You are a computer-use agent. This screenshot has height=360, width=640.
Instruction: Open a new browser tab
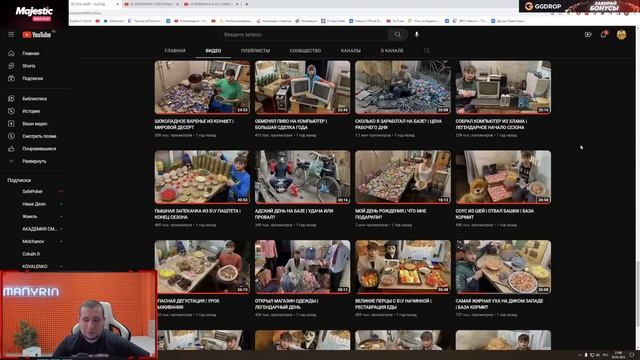point(247,4)
